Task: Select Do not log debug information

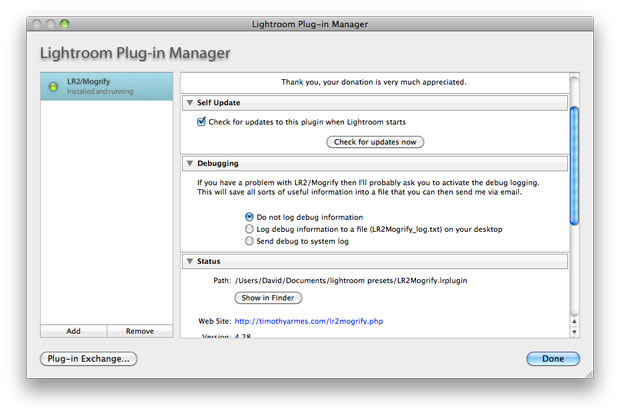Action: point(249,217)
